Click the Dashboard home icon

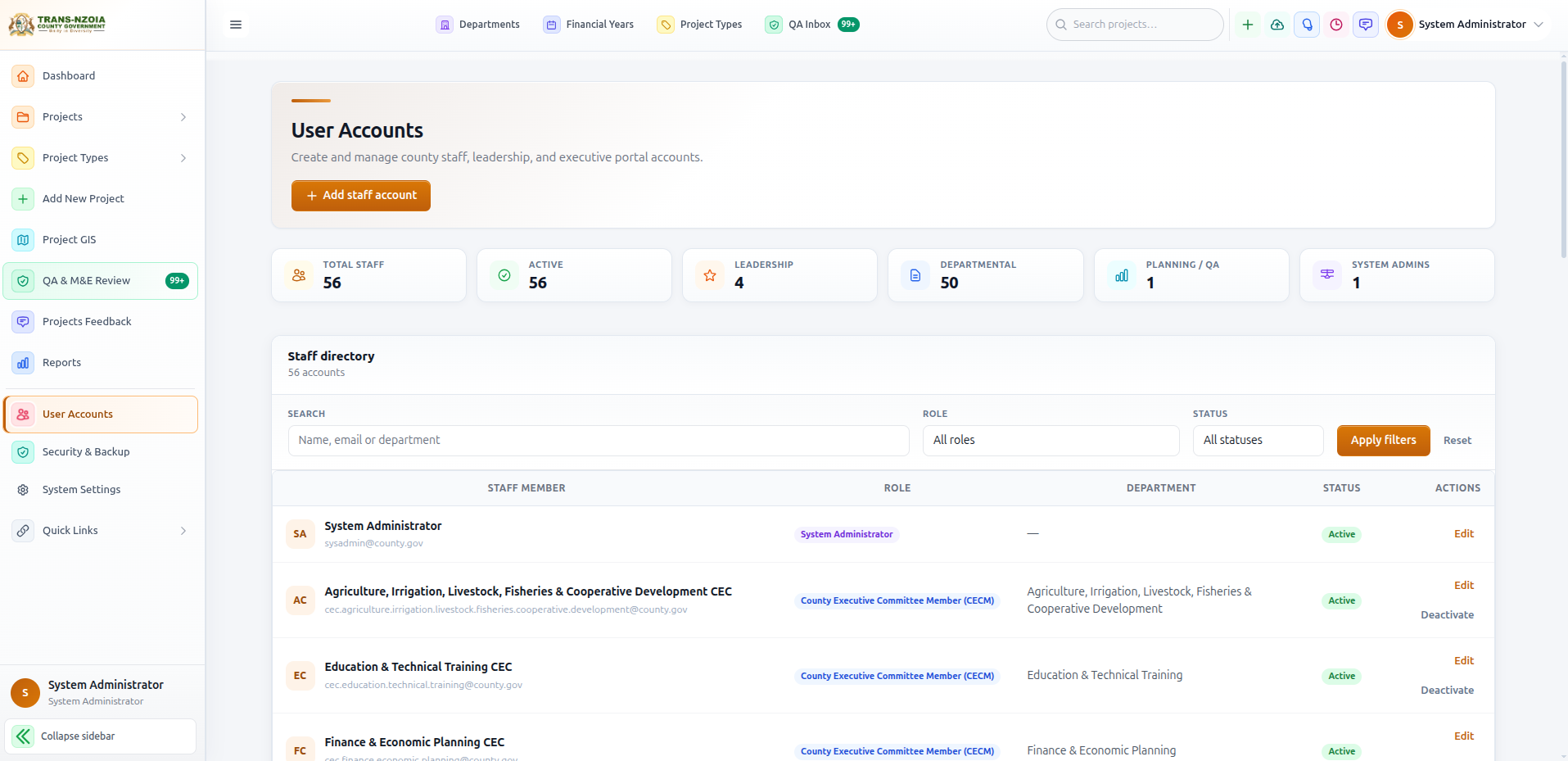[x=23, y=76]
